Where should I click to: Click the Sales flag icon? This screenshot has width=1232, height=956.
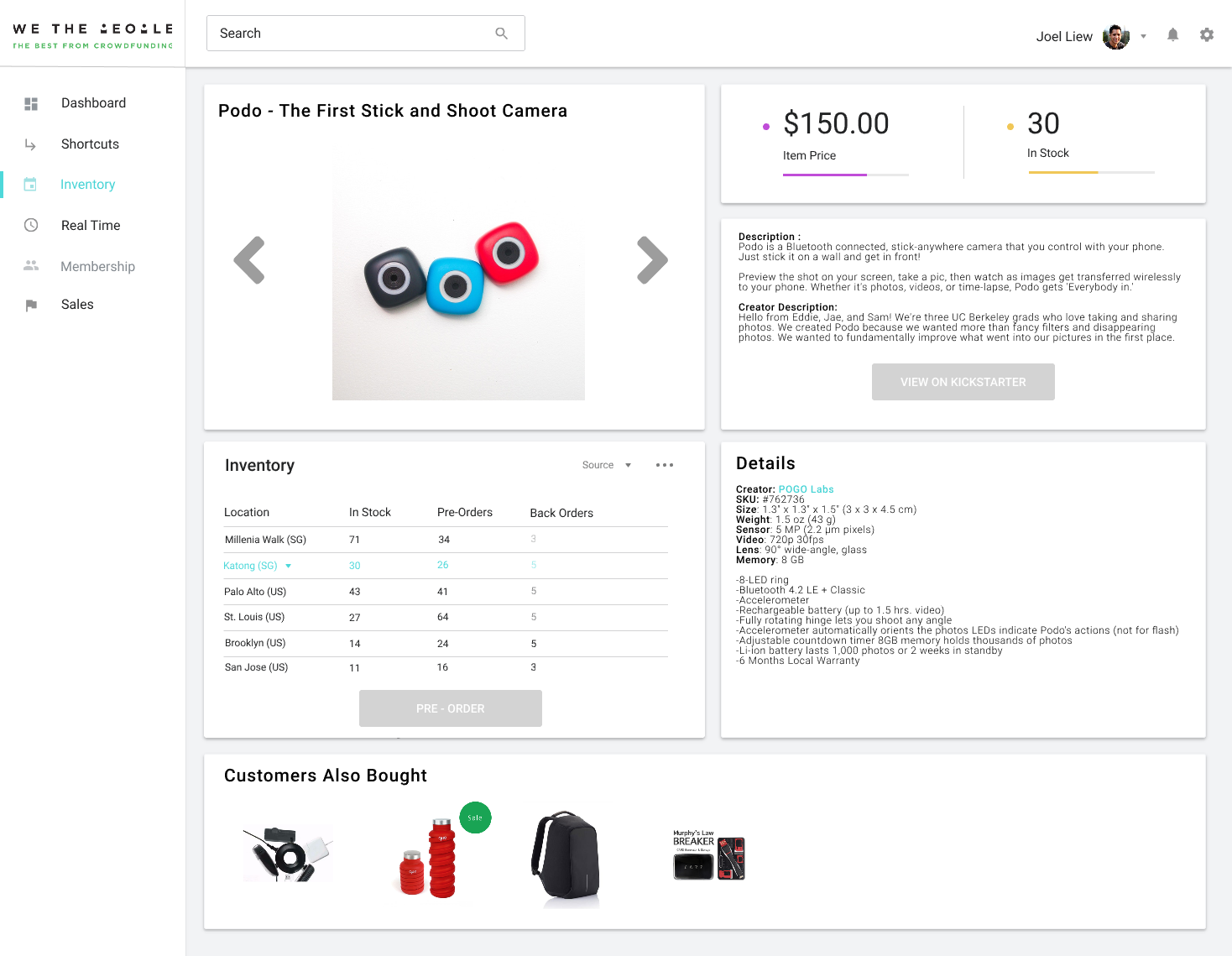pyautogui.click(x=31, y=306)
